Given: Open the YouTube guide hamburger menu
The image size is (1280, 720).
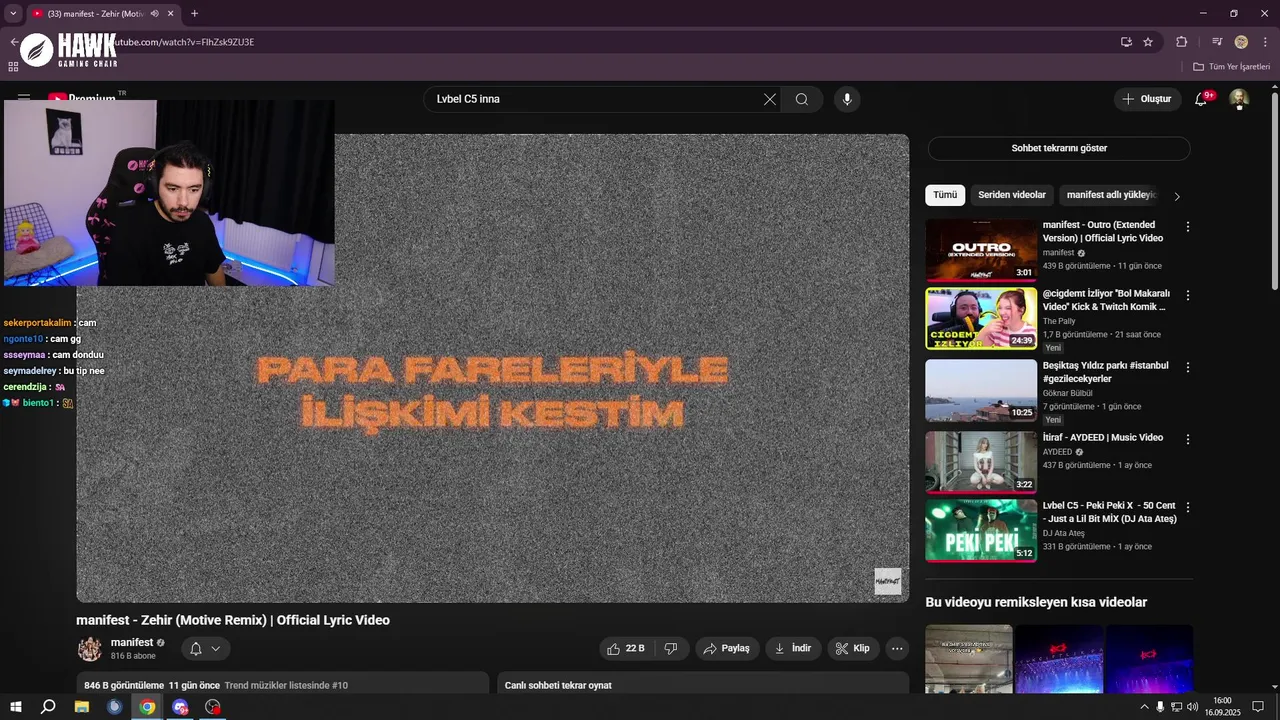Looking at the screenshot, I should (24, 98).
